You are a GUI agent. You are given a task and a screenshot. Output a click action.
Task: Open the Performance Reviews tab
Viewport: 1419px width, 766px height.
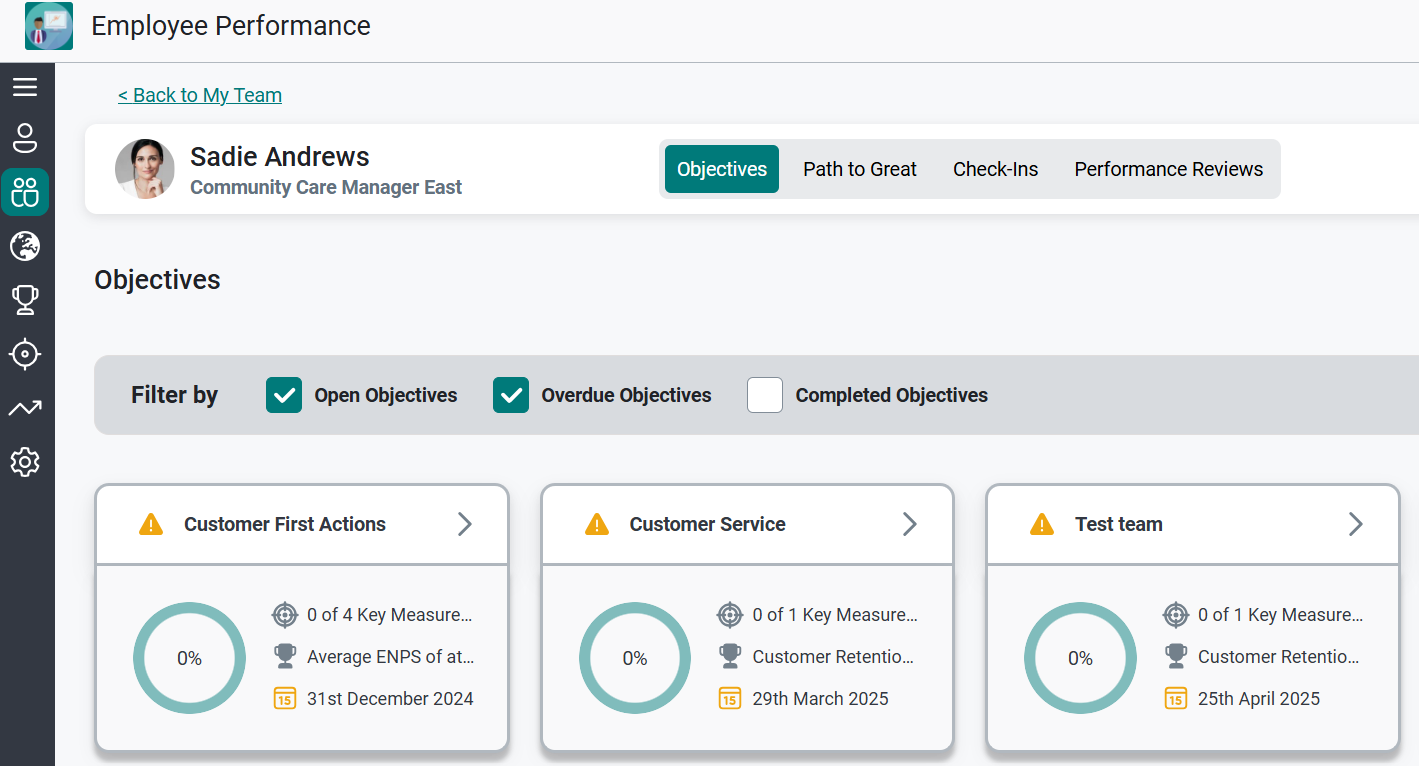[x=1168, y=169]
